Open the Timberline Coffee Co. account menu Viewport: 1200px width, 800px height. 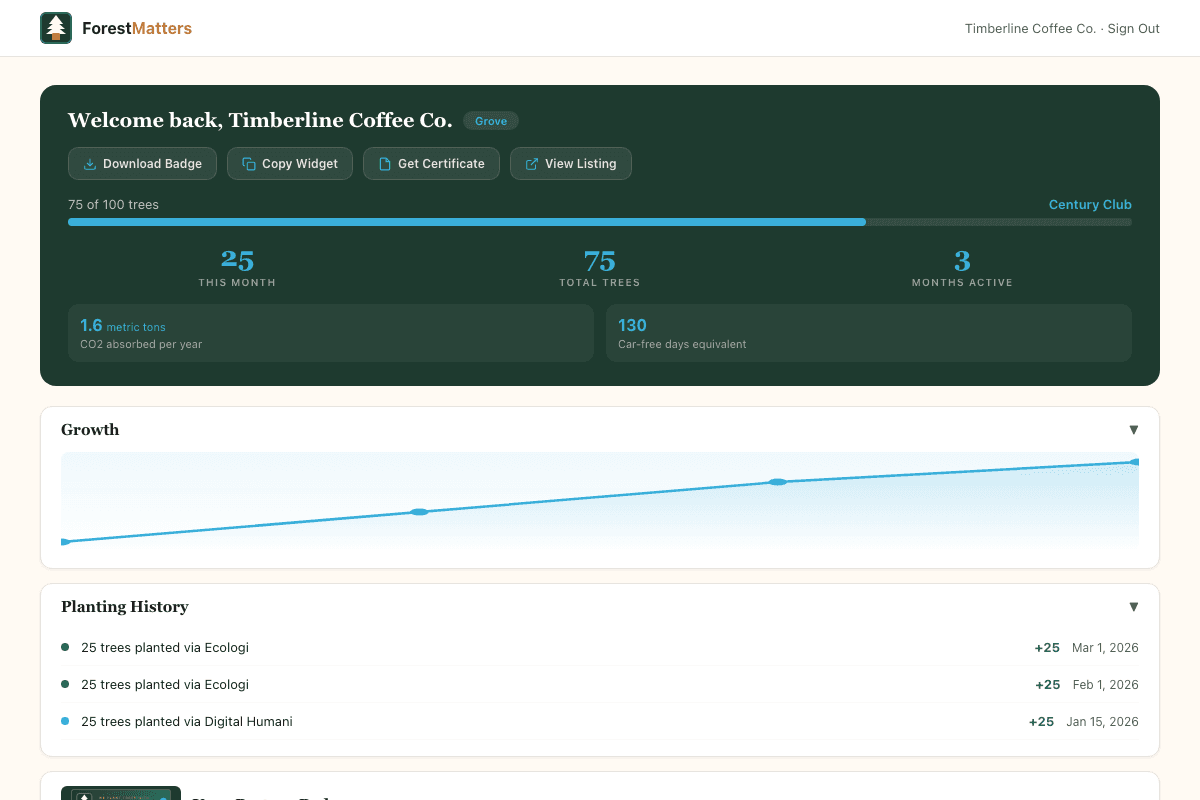pos(1030,28)
